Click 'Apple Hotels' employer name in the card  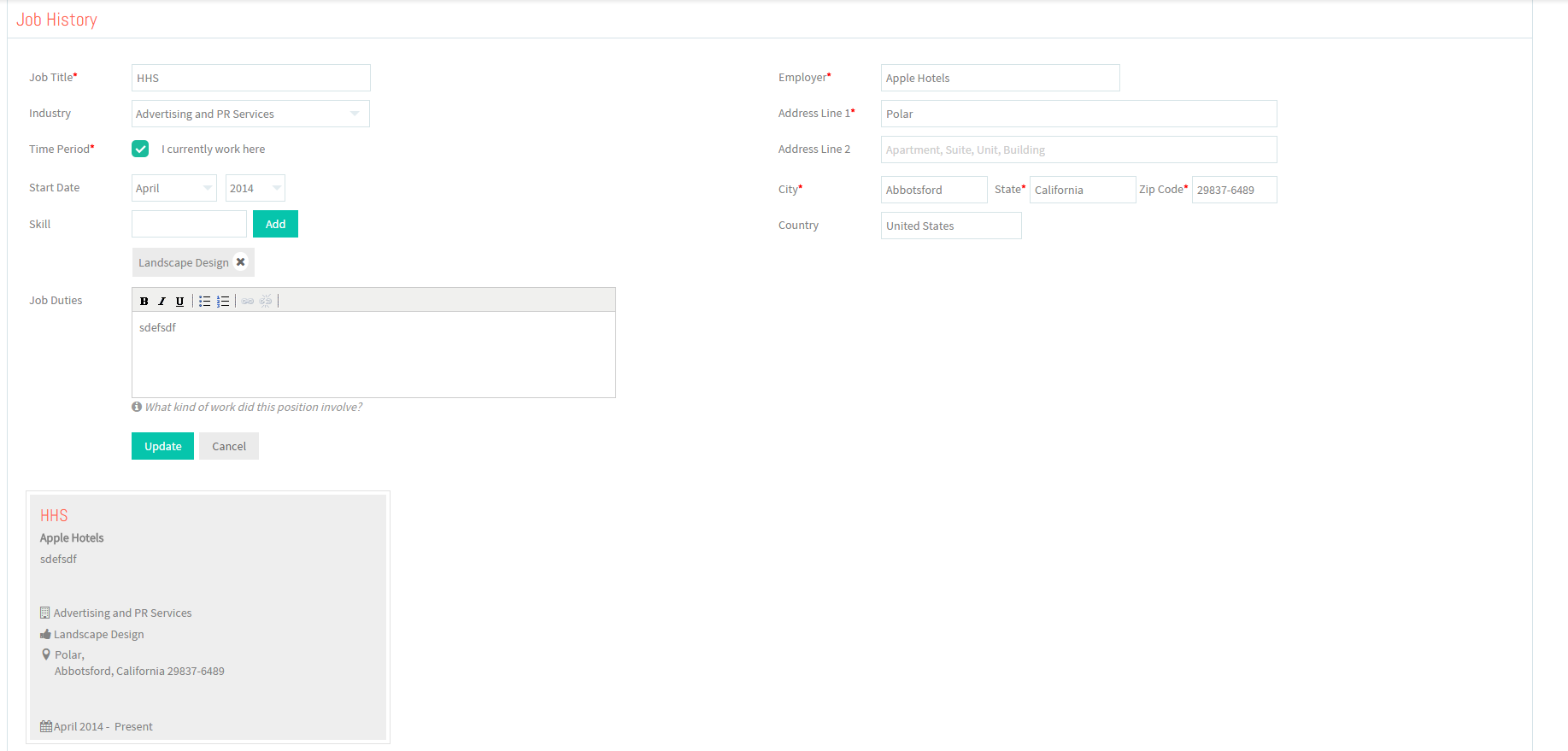pos(72,537)
